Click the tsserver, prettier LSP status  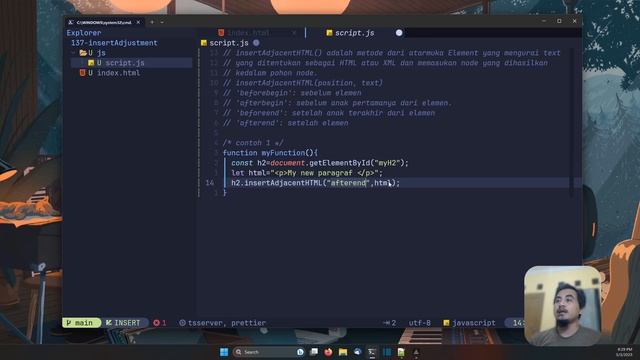pyautogui.click(x=227, y=323)
